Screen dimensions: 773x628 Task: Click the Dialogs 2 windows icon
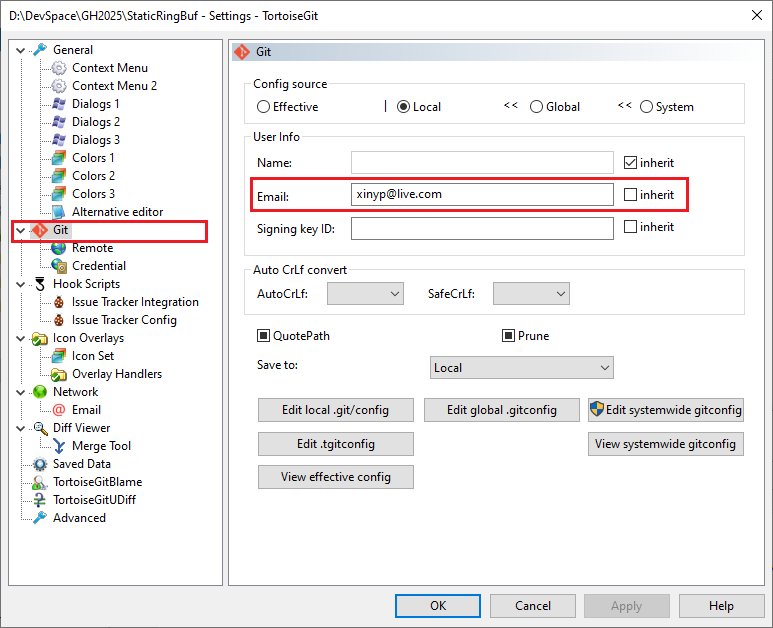tap(59, 122)
